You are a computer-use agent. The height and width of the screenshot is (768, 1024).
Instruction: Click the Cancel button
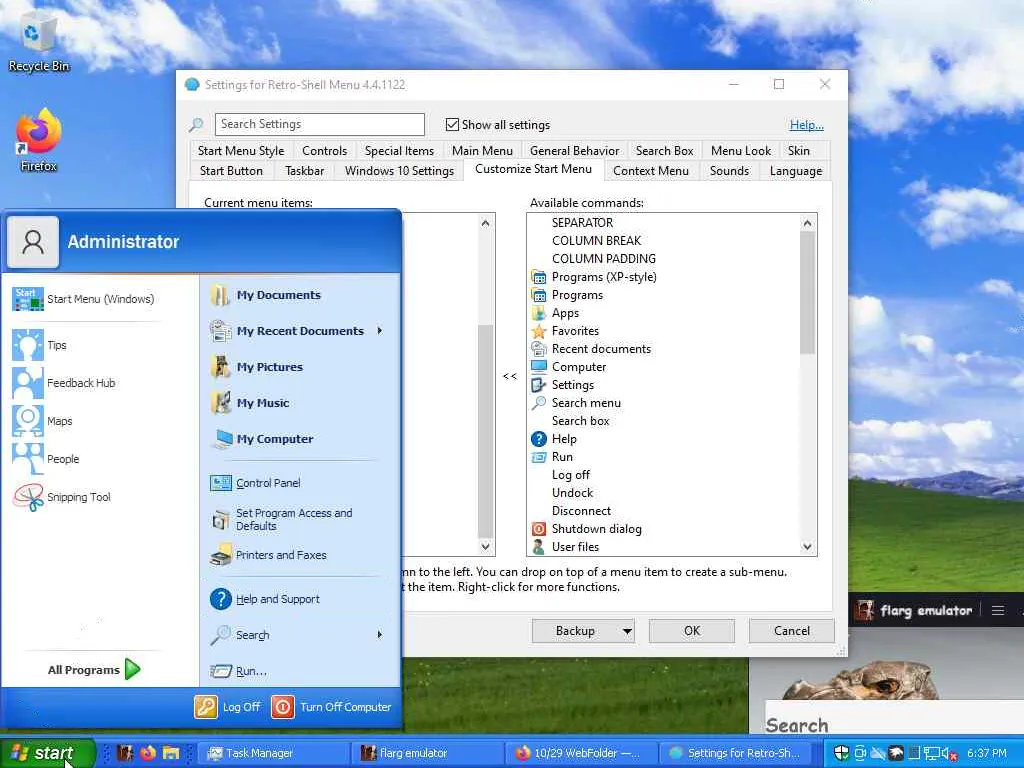pos(792,631)
